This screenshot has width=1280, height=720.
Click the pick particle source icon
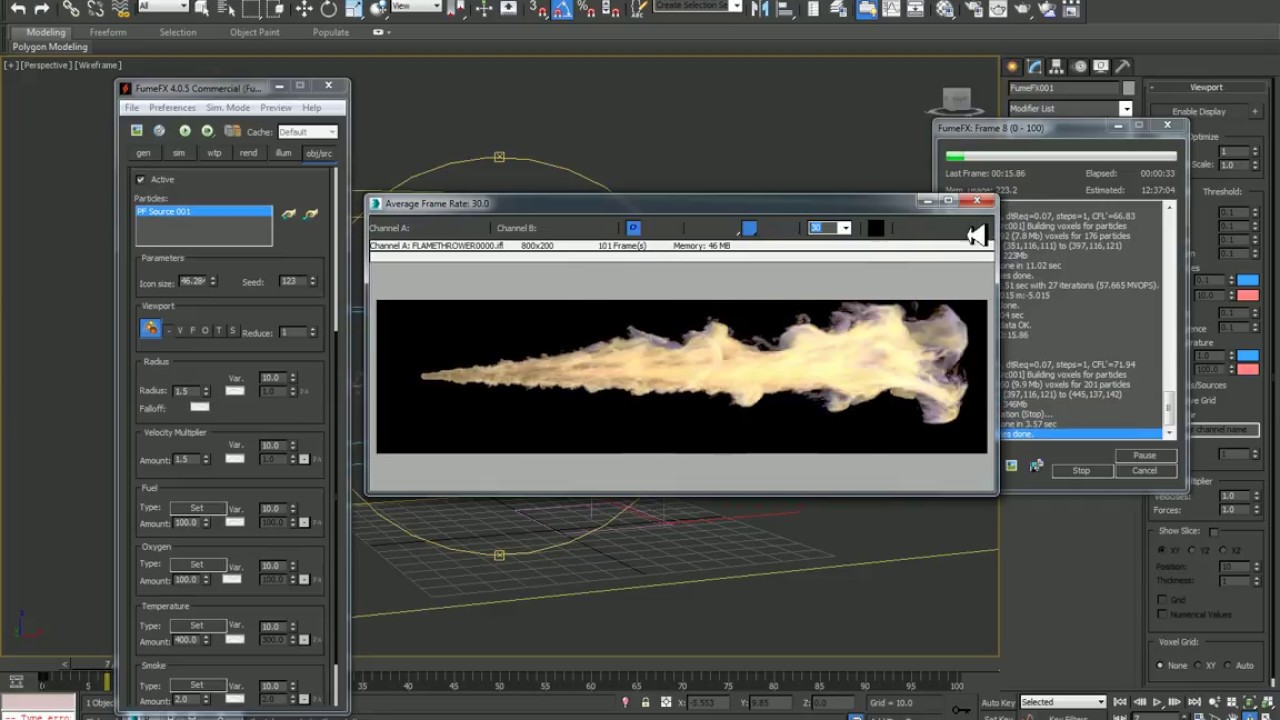tap(289, 213)
